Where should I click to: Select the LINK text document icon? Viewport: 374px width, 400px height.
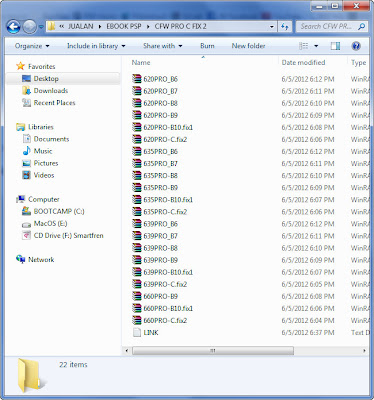(137, 332)
